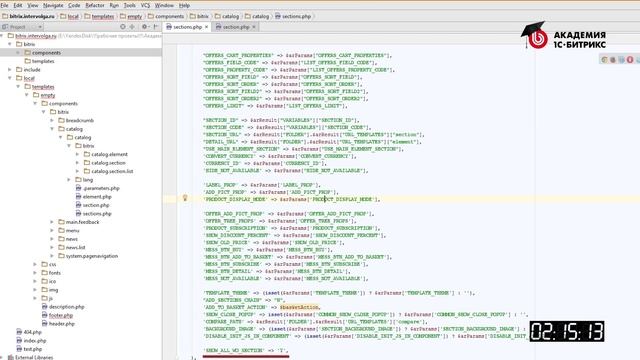Open in Firefox browser icon

coord(613,60)
